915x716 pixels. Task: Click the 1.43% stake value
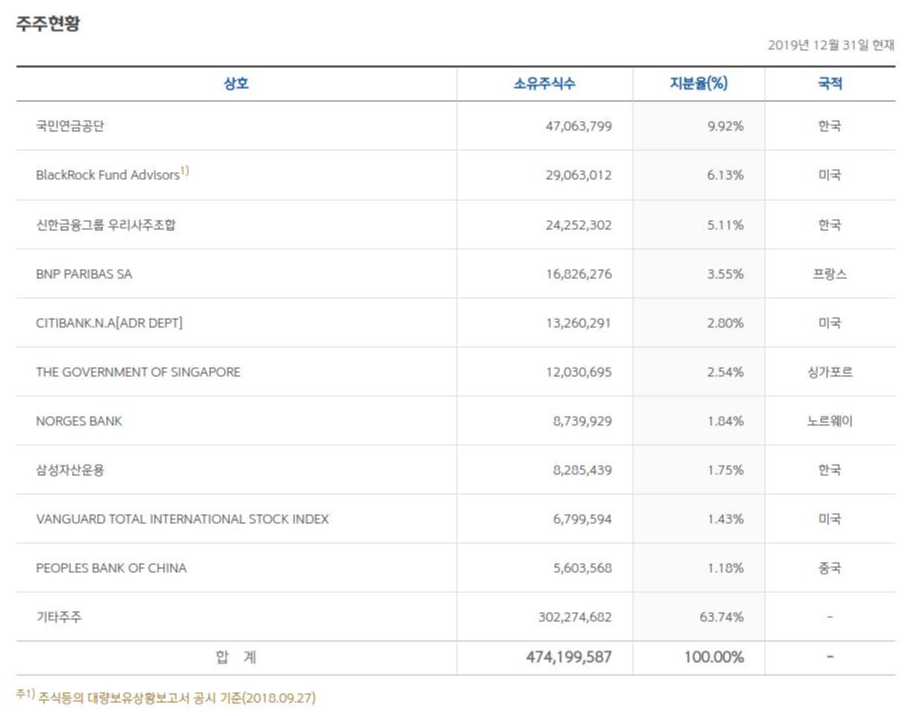(x=725, y=519)
